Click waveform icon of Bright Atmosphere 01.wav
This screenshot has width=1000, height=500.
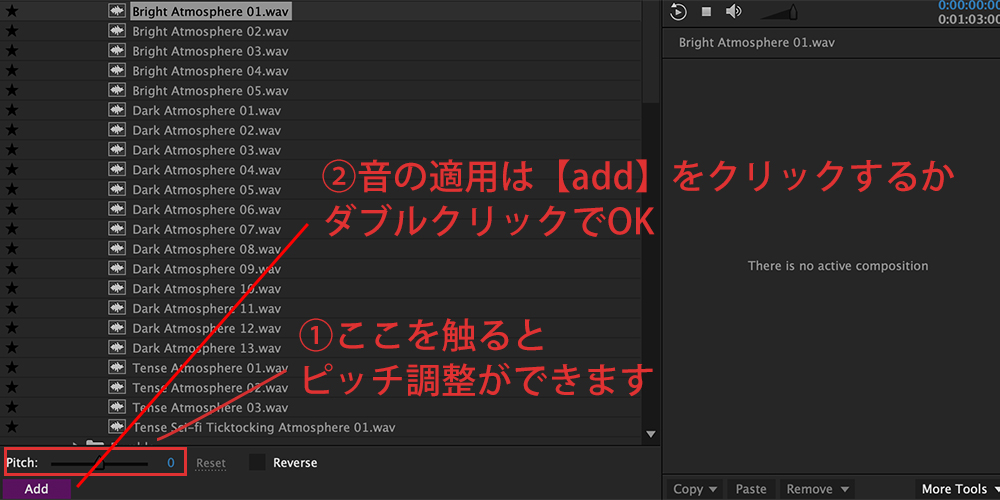tap(117, 11)
